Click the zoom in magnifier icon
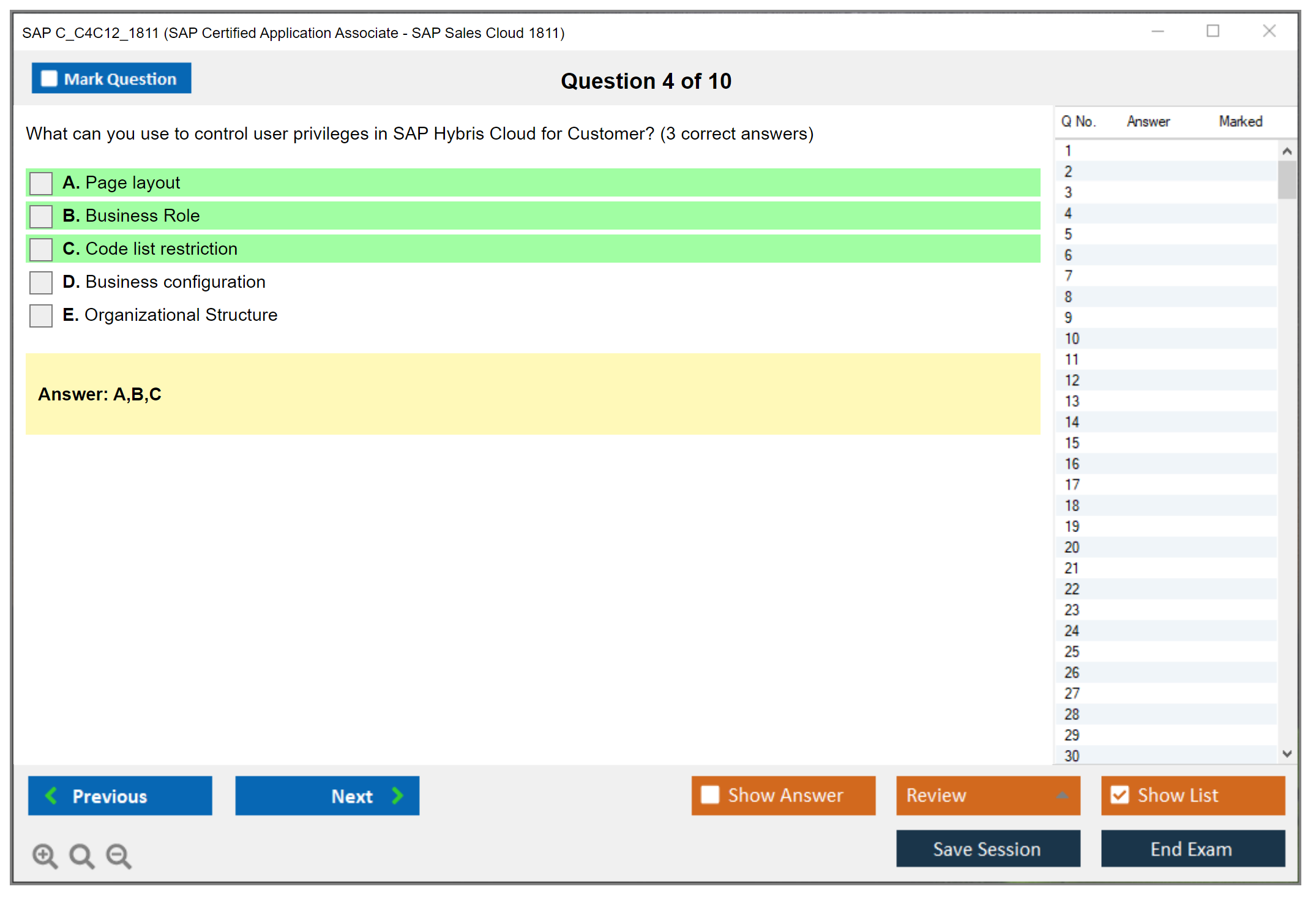 [45, 855]
